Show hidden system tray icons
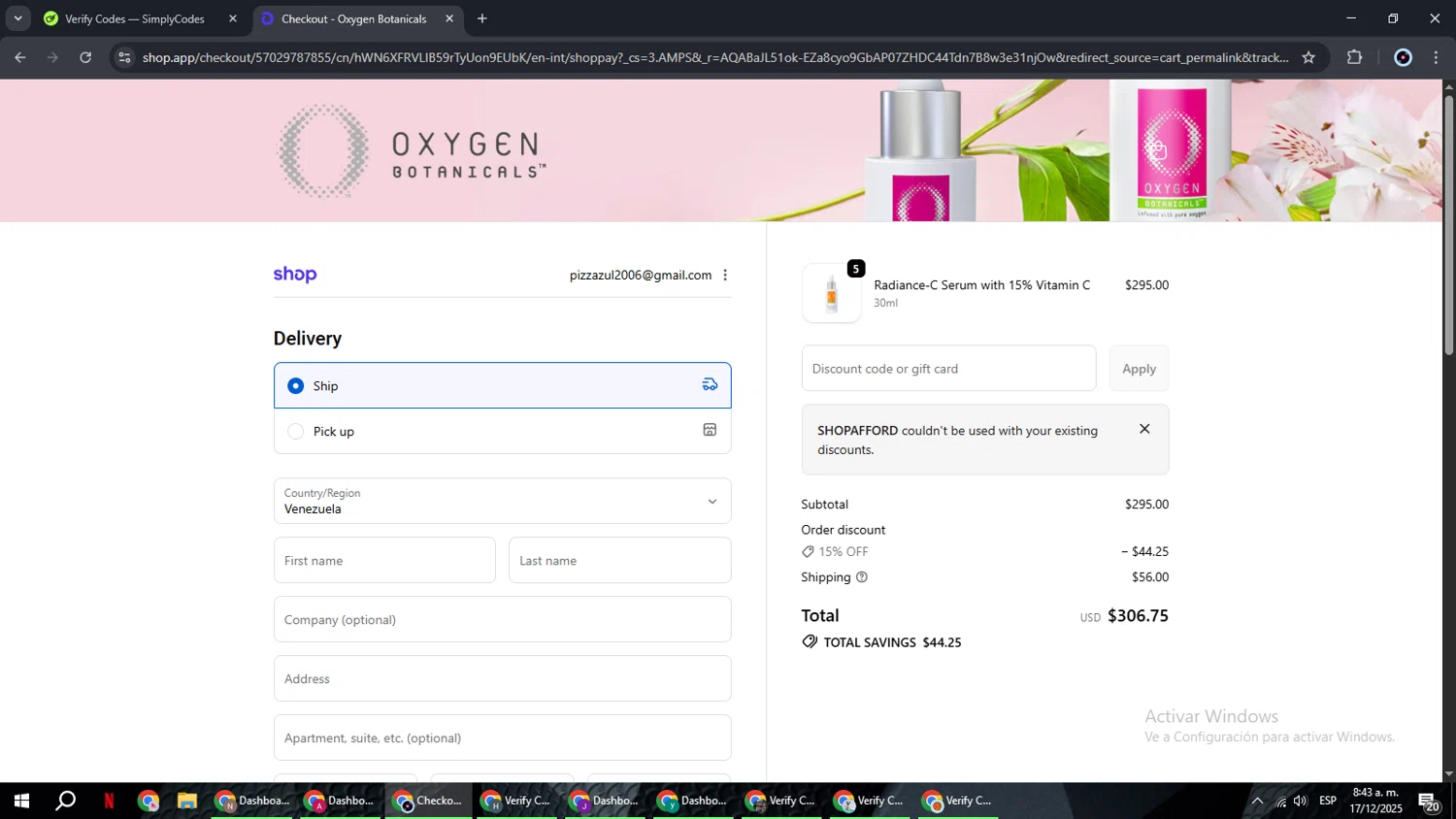The height and width of the screenshot is (819, 1456). (1257, 801)
